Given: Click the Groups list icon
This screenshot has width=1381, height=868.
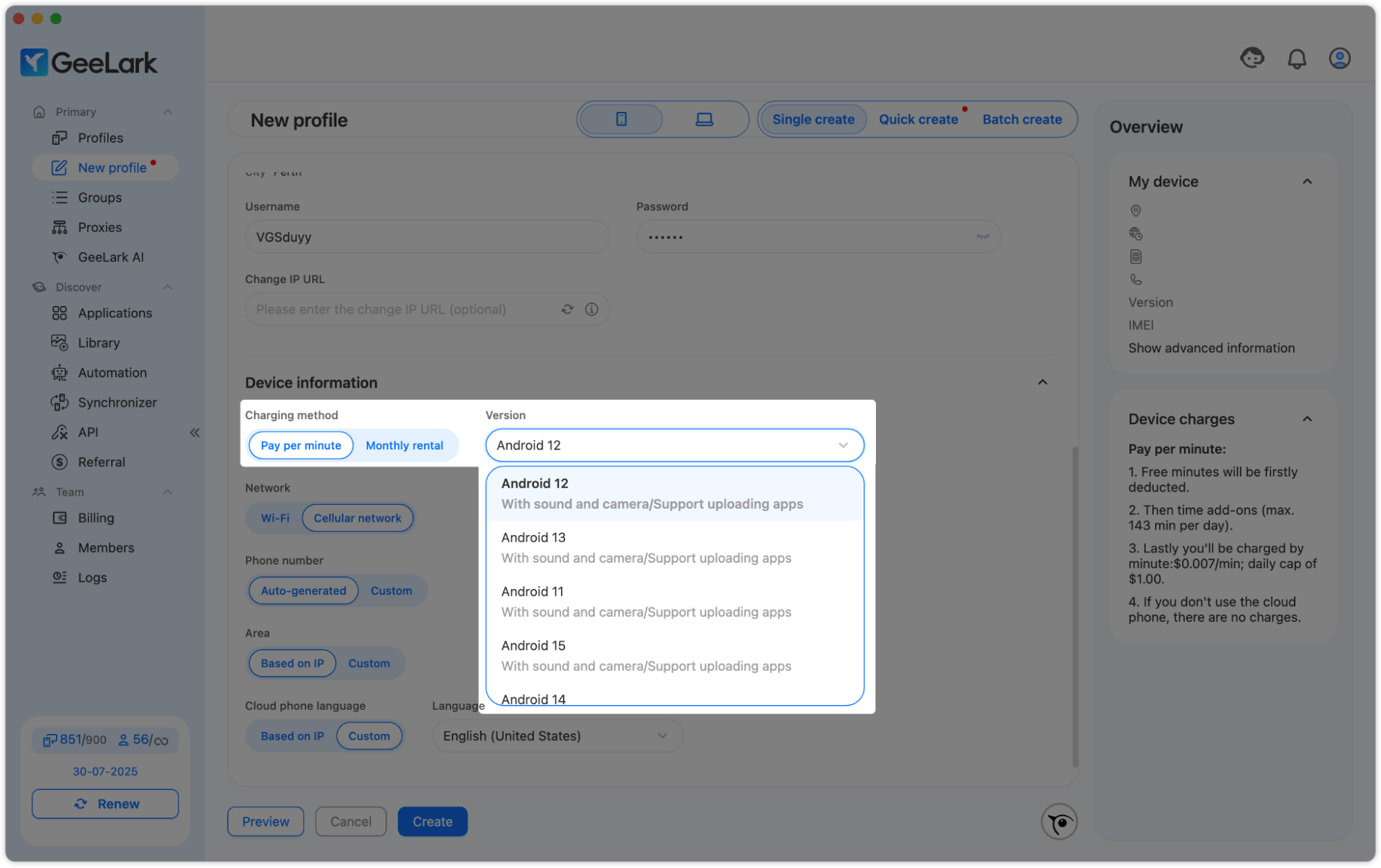Looking at the screenshot, I should (59, 197).
